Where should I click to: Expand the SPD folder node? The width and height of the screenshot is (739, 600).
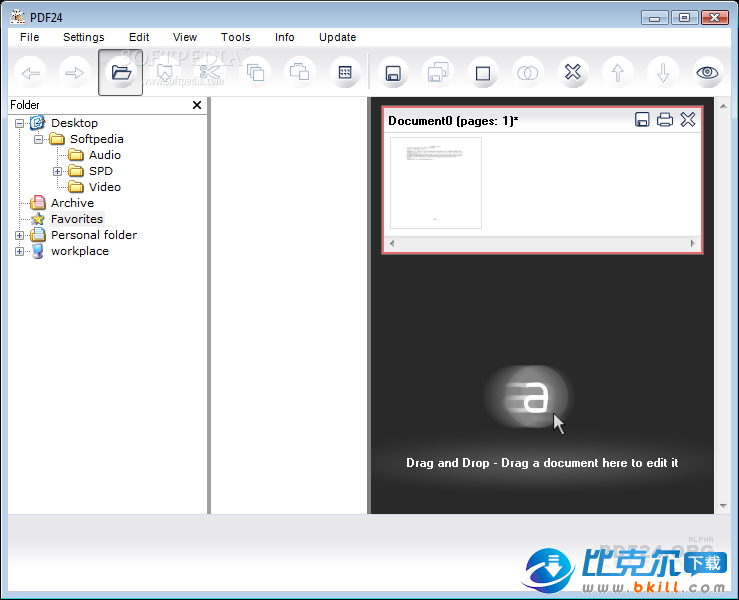(x=58, y=171)
